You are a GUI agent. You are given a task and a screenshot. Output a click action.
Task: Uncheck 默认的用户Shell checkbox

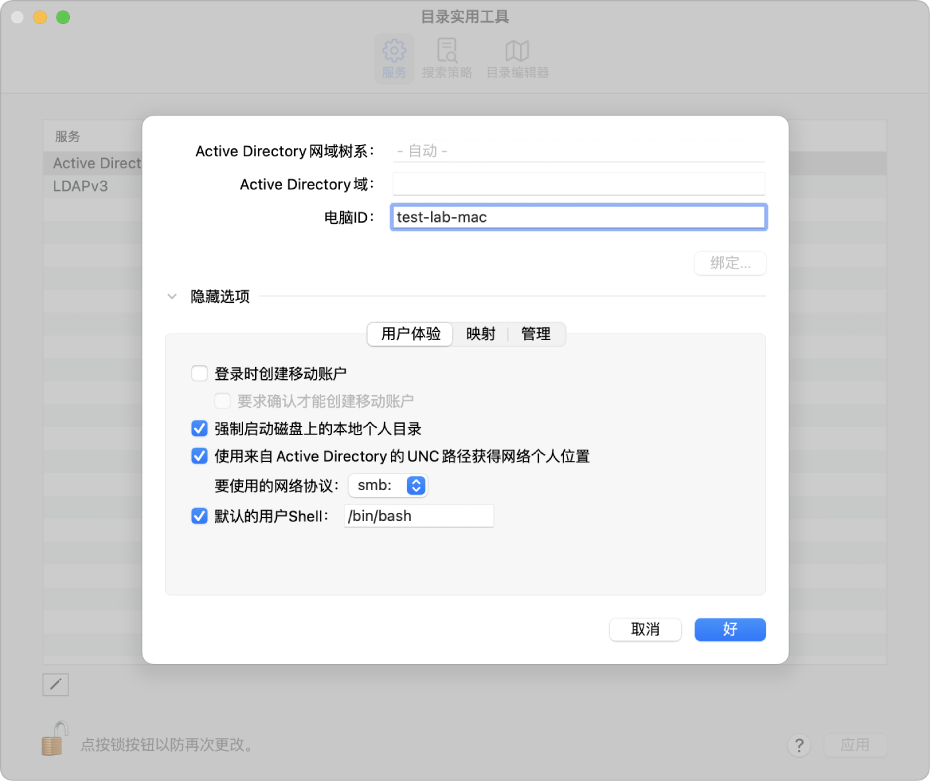(x=200, y=516)
